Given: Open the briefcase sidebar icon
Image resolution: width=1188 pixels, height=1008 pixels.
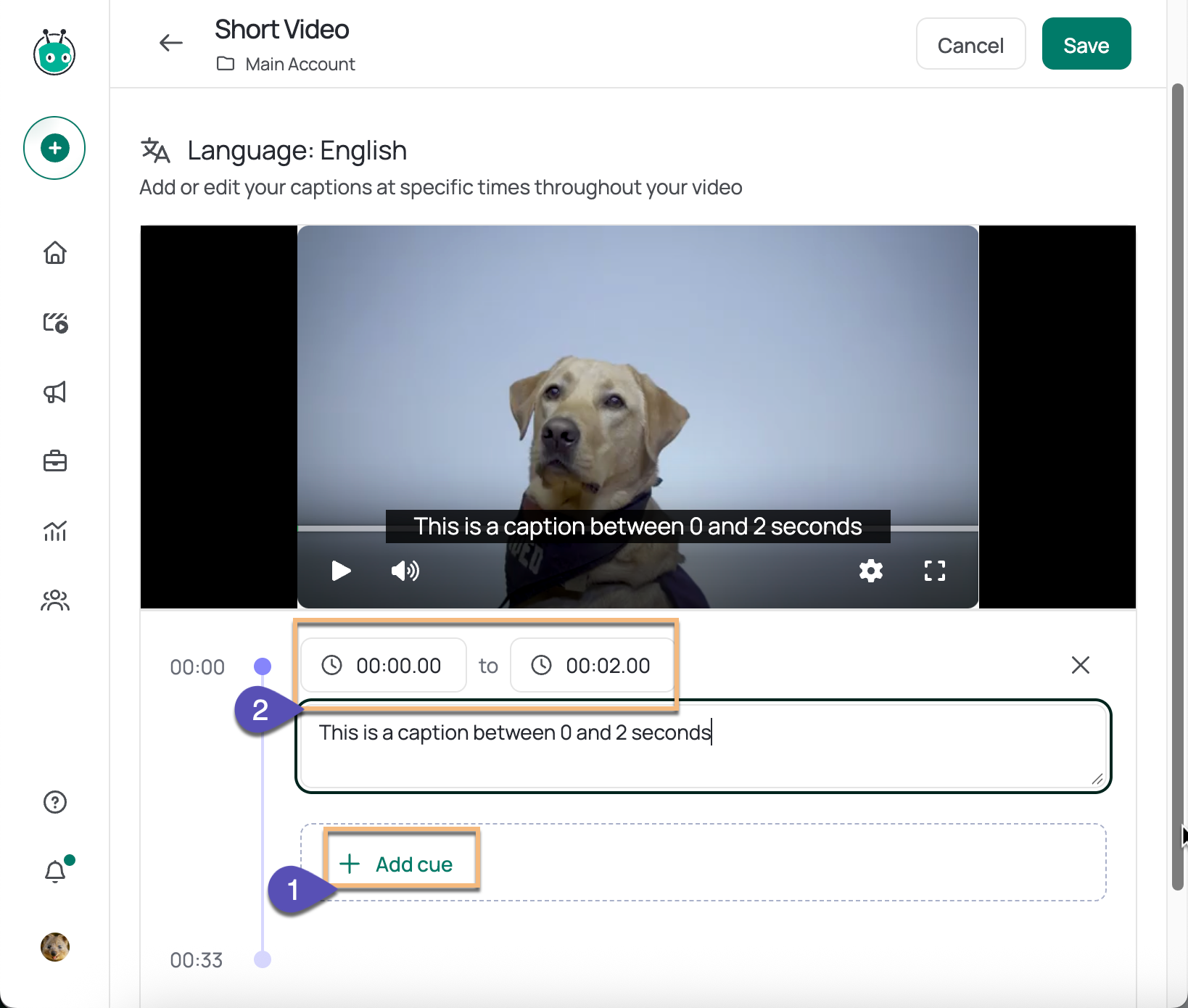Looking at the screenshot, I should coord(55,461).
